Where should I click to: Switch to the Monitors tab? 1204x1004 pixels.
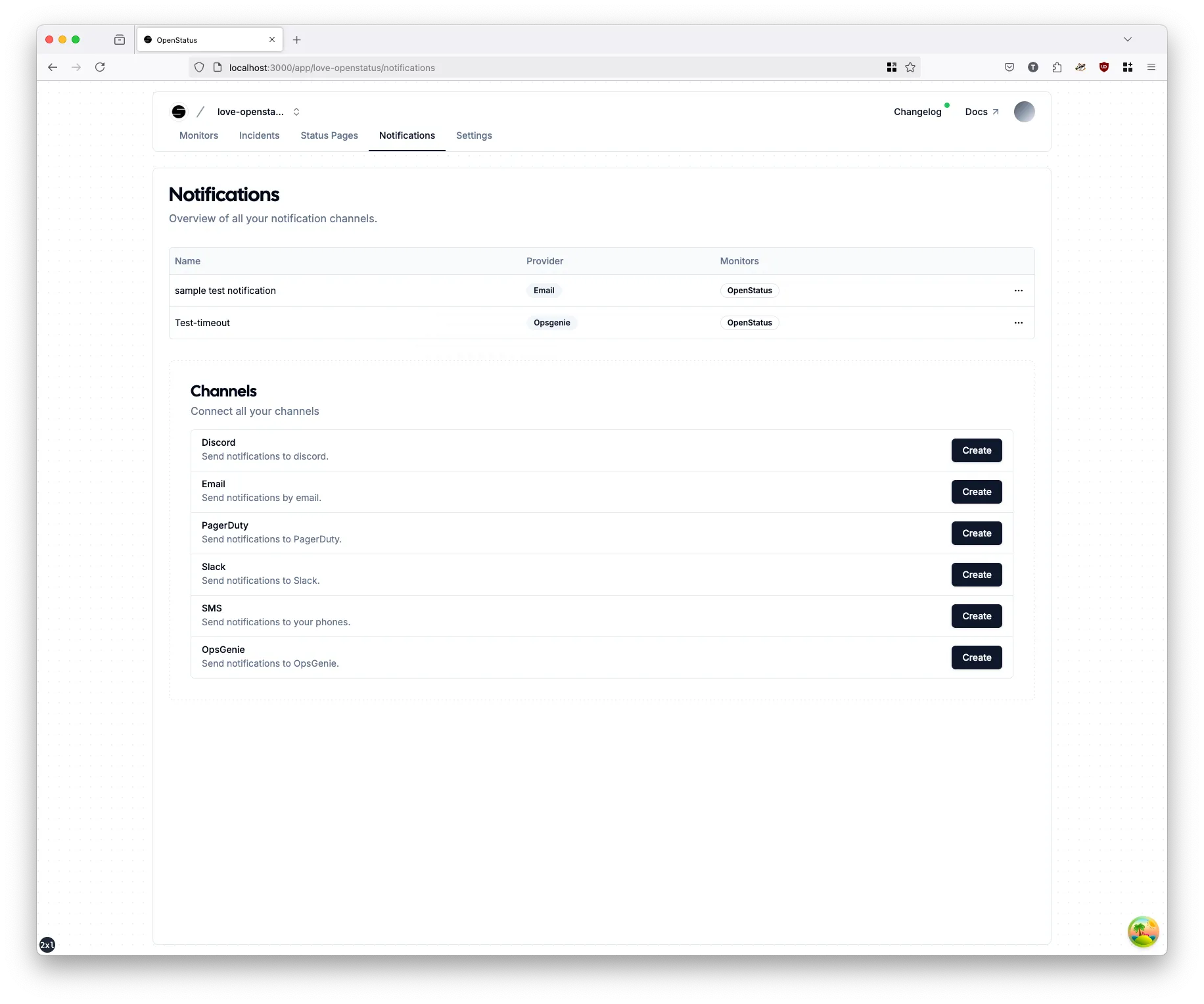(198, 135)
